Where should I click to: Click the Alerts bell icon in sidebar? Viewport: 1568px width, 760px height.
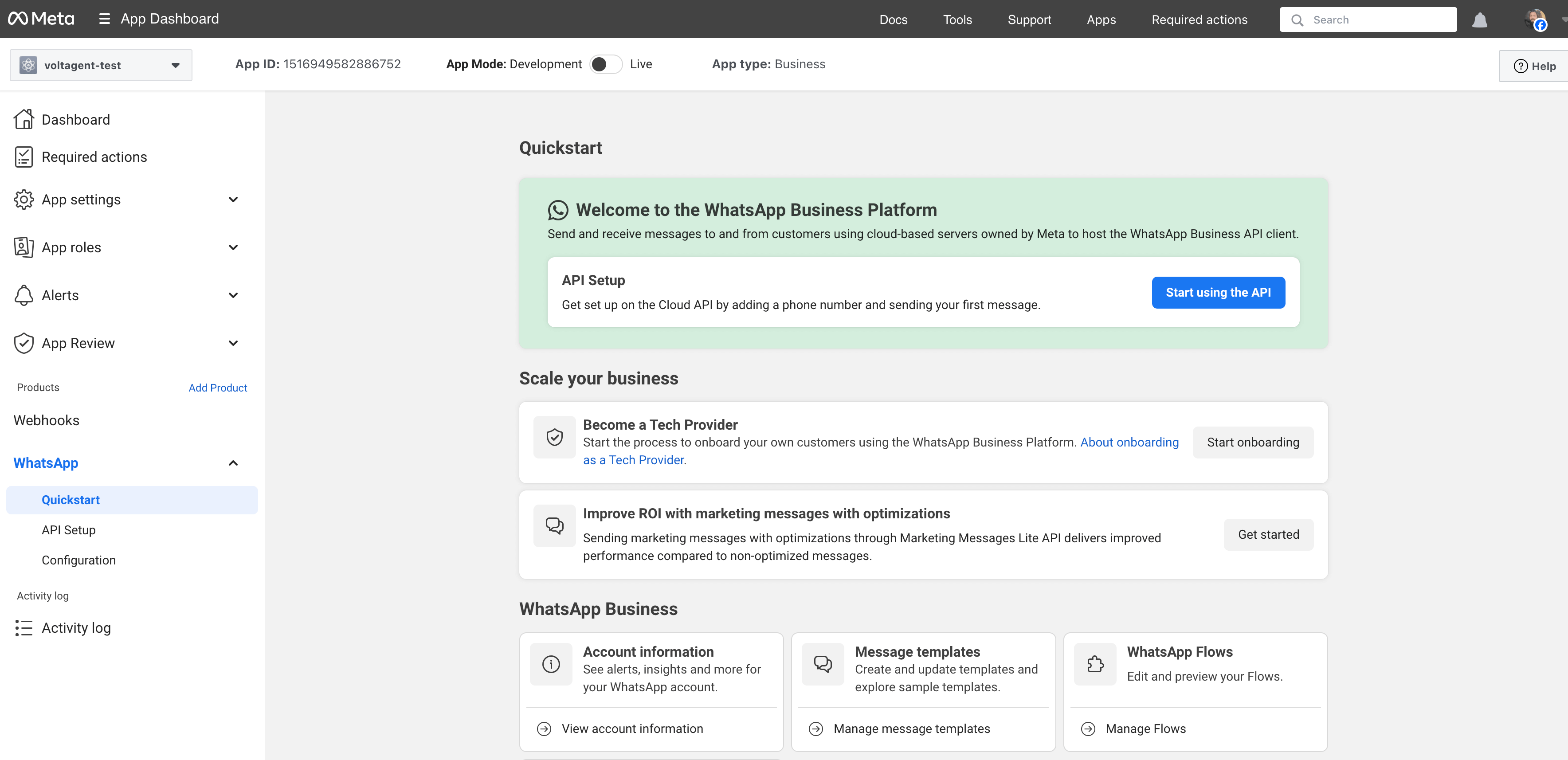coord(24,295)
